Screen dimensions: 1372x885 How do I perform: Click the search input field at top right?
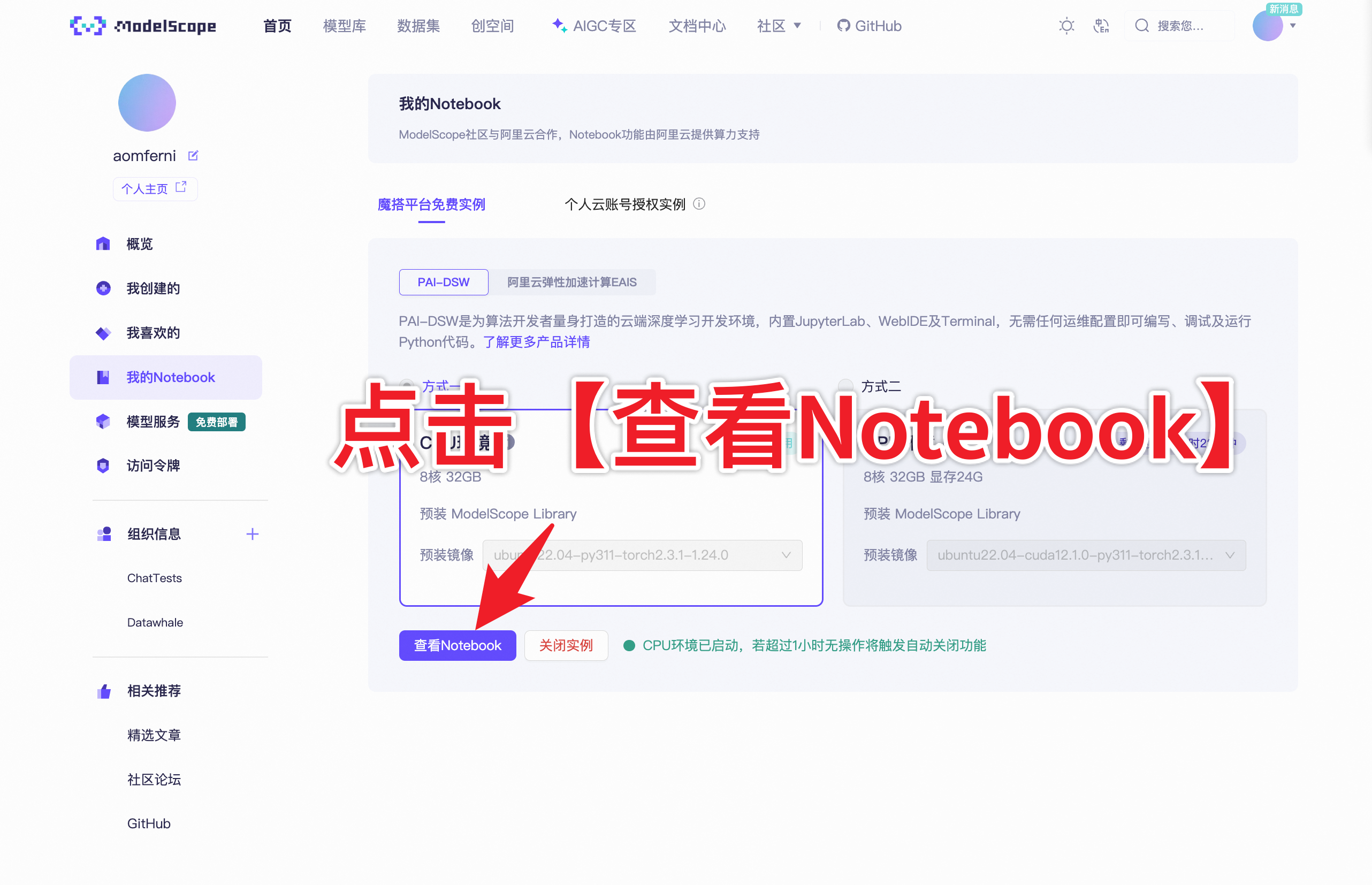(1180, 25)
